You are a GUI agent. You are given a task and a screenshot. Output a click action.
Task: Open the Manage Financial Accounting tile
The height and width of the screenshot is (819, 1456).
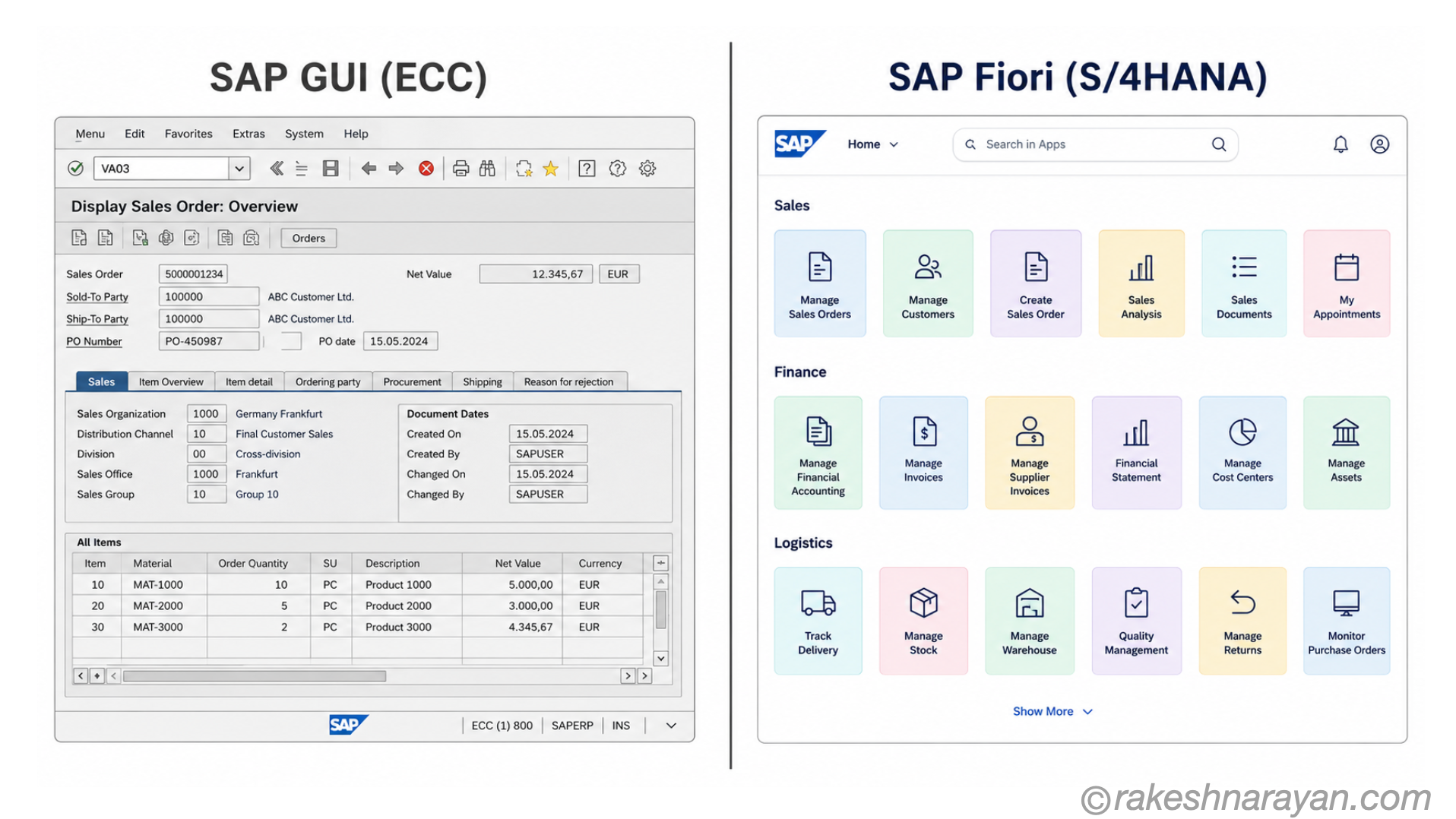pos(818,453)
